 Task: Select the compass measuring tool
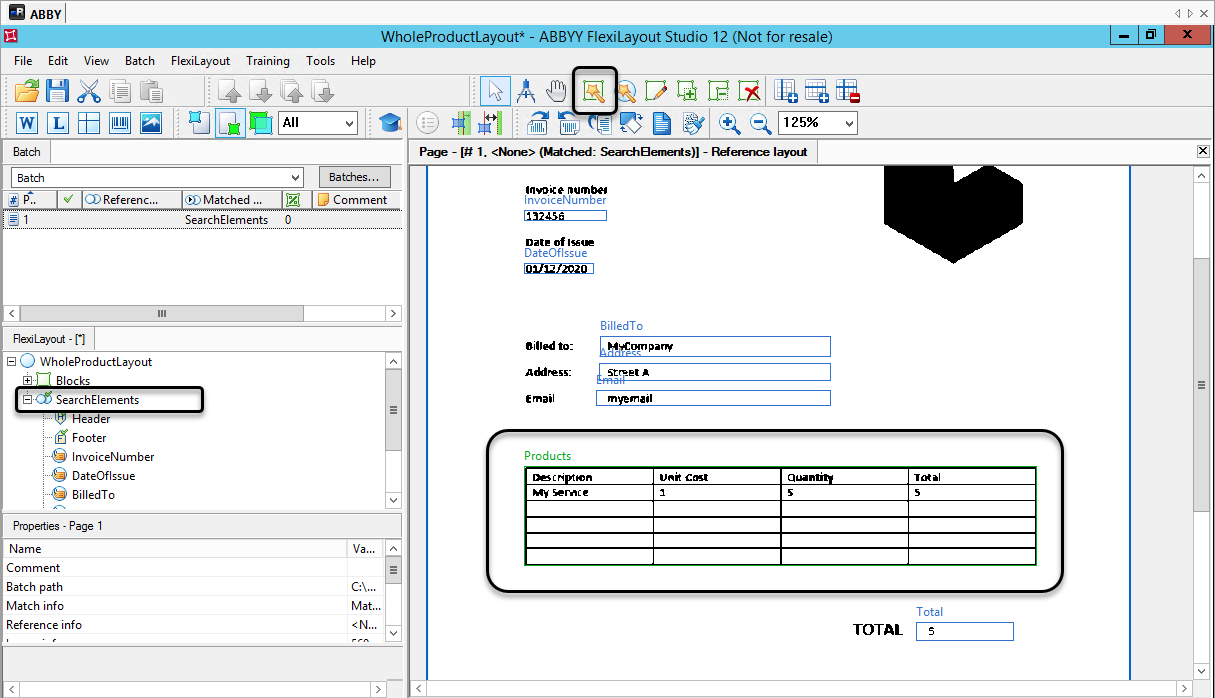tap(526, 91)
